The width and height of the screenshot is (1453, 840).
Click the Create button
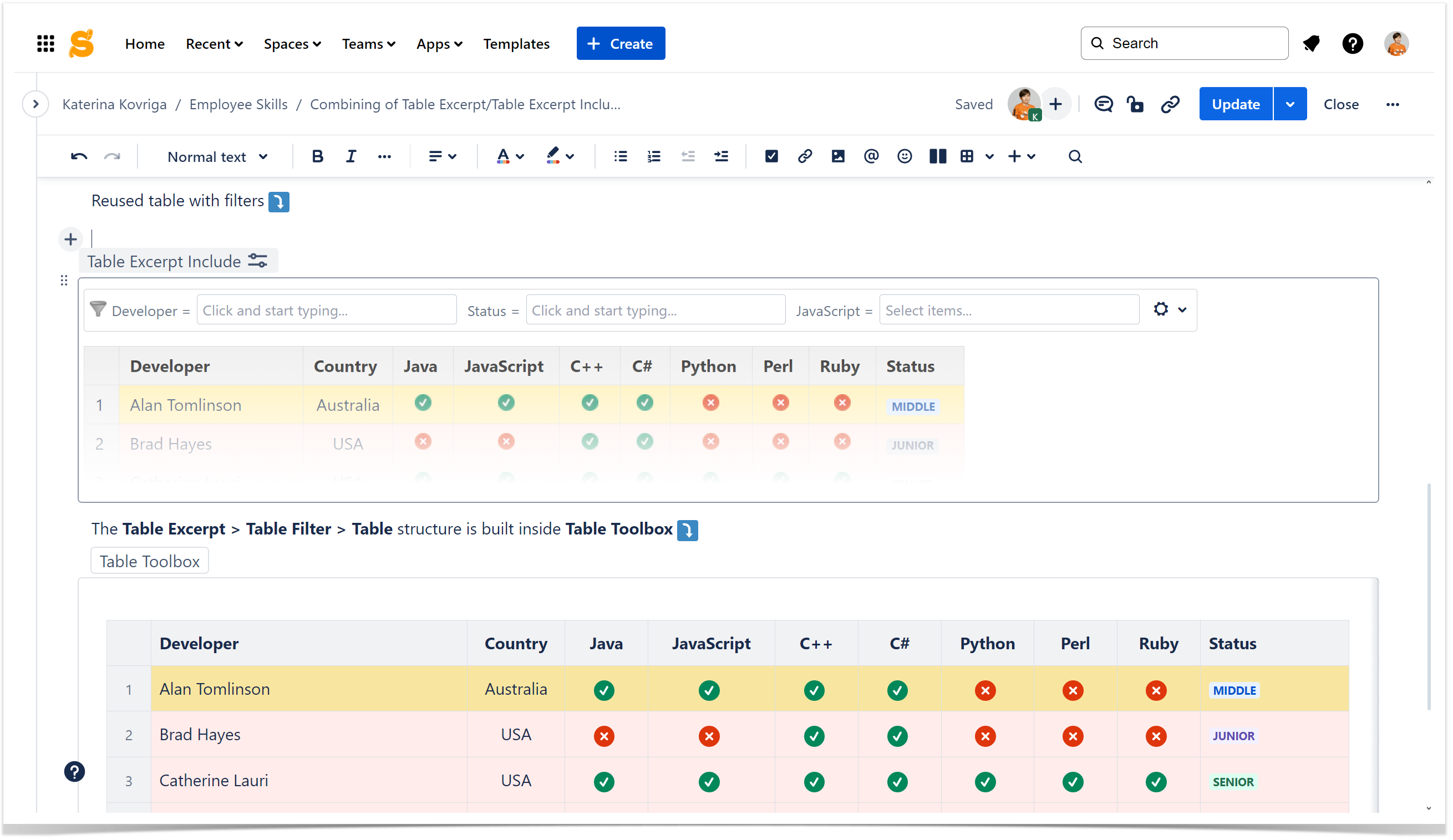pyautogui.click(x=621, y=44)
